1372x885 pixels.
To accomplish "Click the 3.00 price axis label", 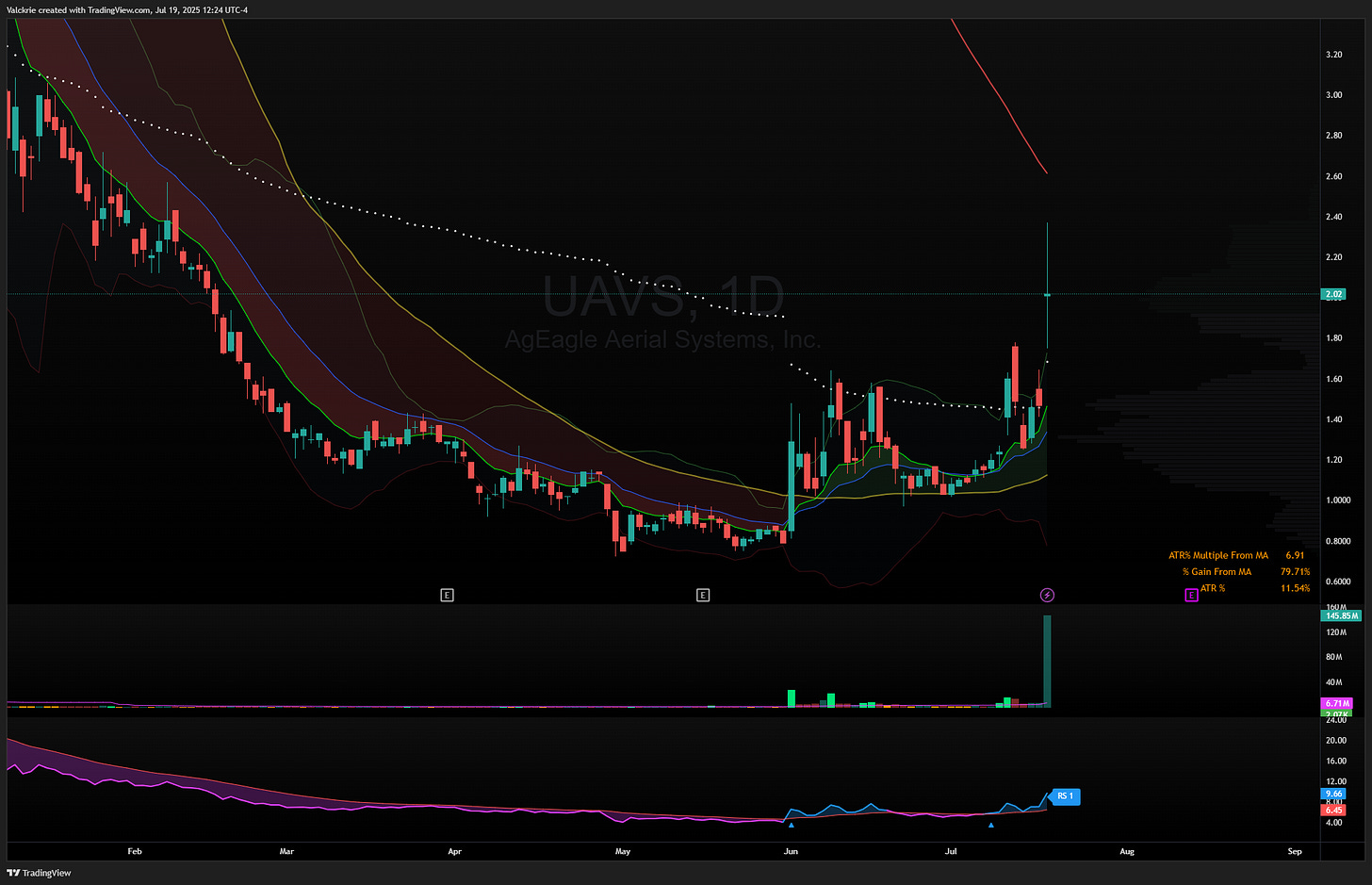I will [x=1333, y=95].
